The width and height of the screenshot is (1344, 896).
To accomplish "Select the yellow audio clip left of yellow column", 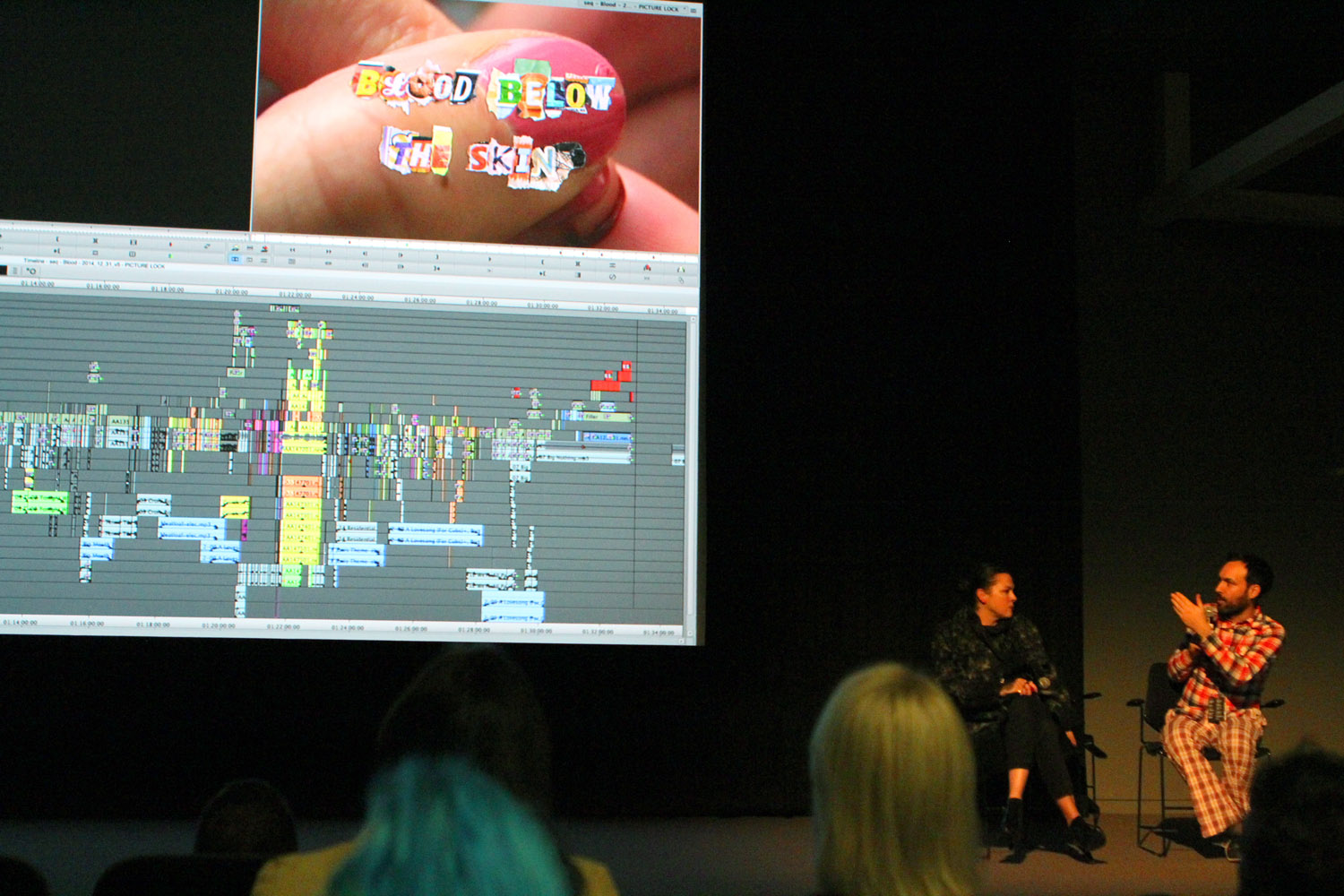I will pos(235,506).
